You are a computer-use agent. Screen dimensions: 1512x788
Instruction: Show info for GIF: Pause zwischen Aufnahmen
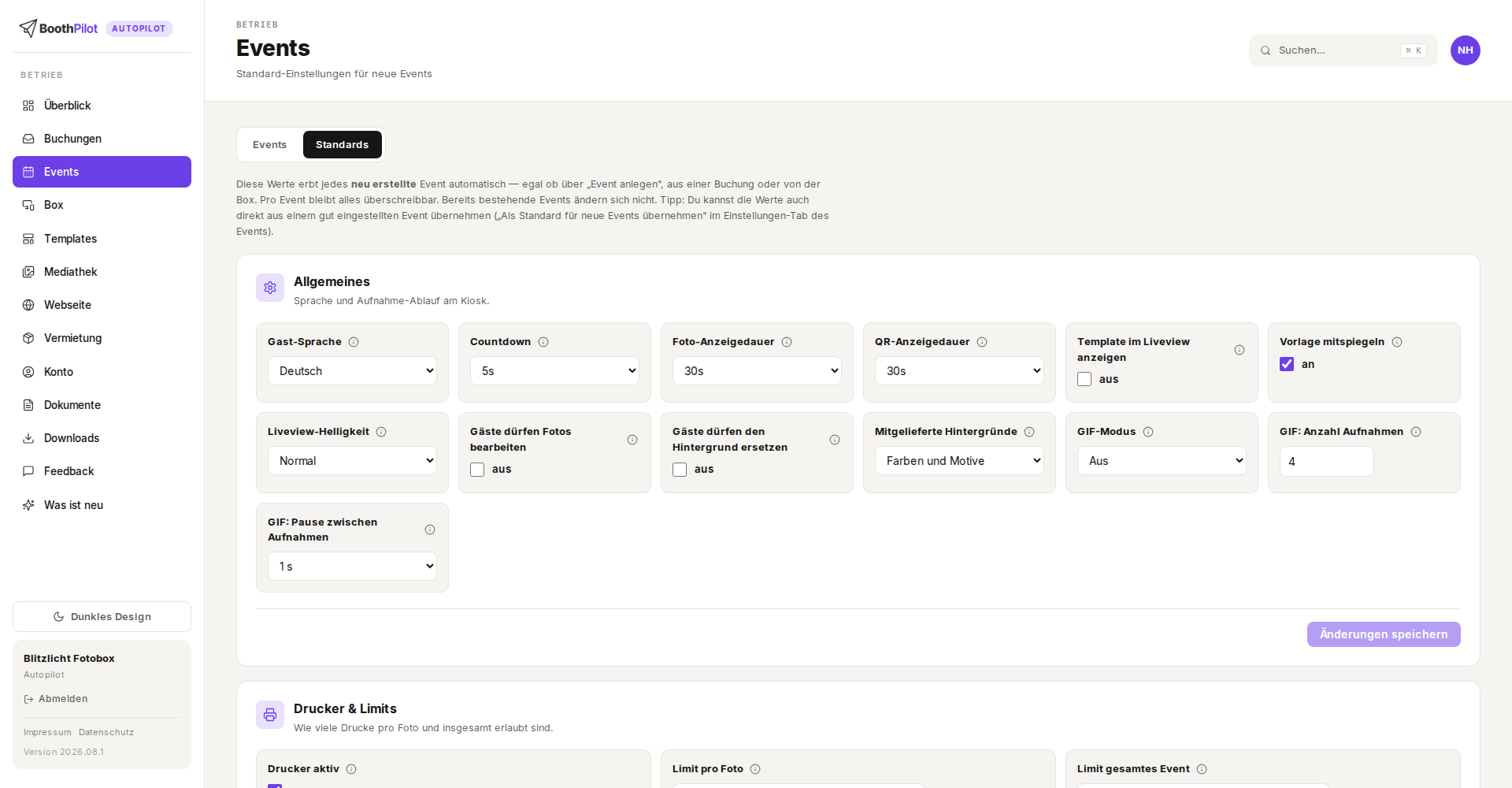tap(430, 530)
